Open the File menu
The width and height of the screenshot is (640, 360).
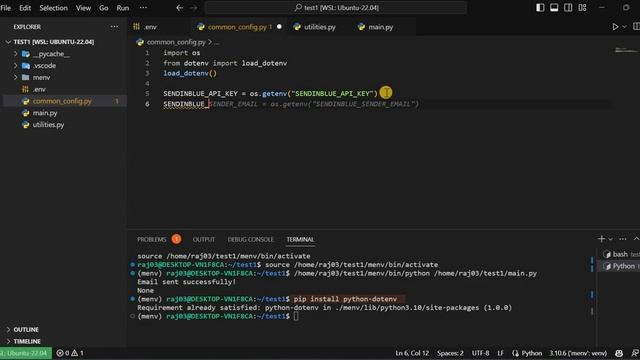pyautogui.click(x=6, y=8)
